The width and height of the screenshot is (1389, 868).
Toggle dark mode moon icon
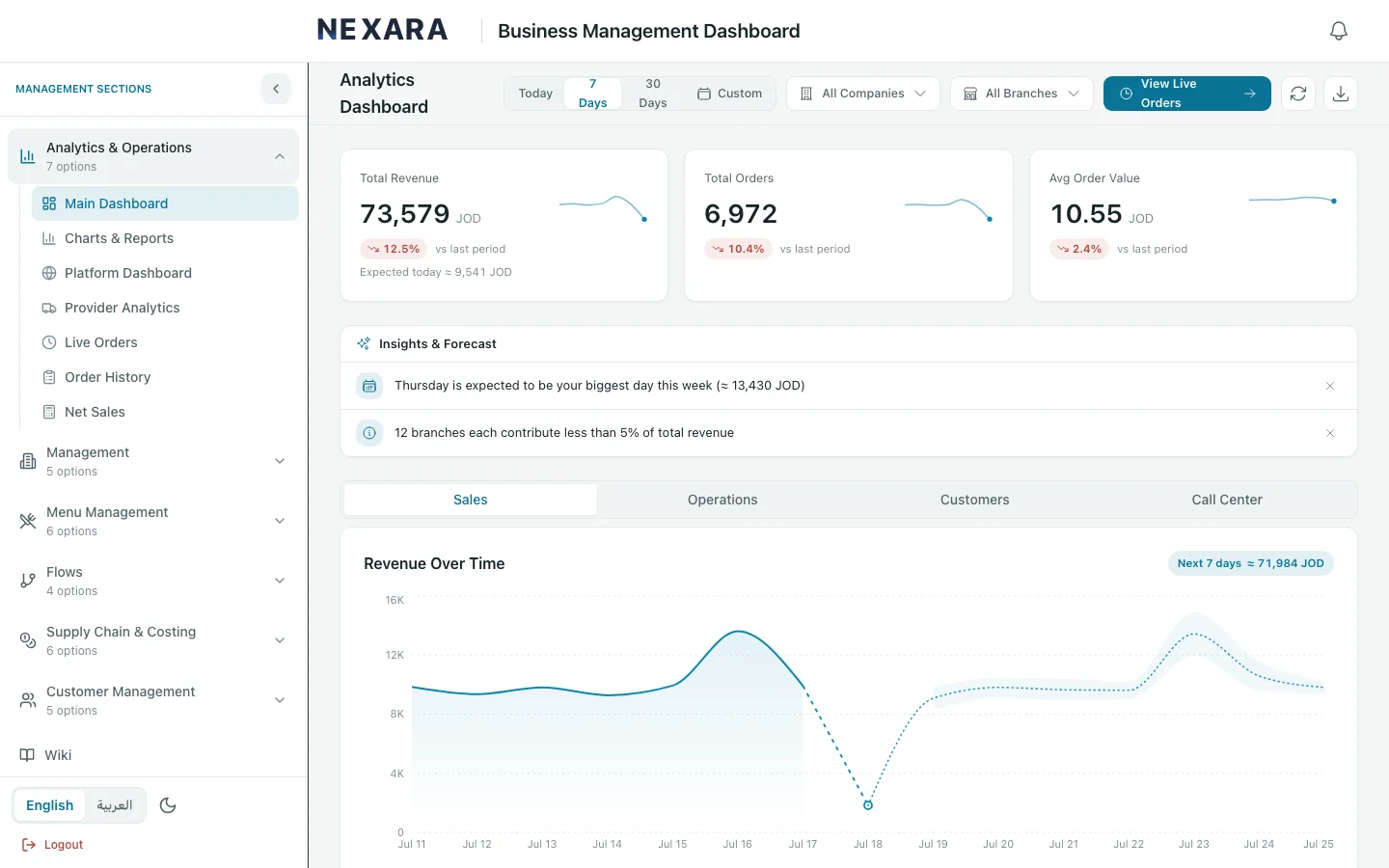(168, 805)
